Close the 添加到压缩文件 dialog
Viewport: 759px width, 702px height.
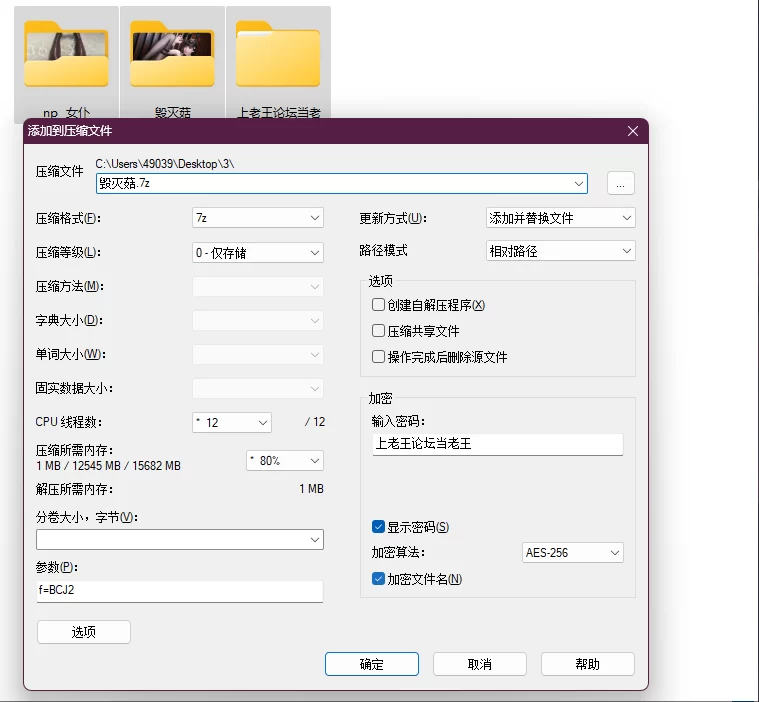[632, 131]
